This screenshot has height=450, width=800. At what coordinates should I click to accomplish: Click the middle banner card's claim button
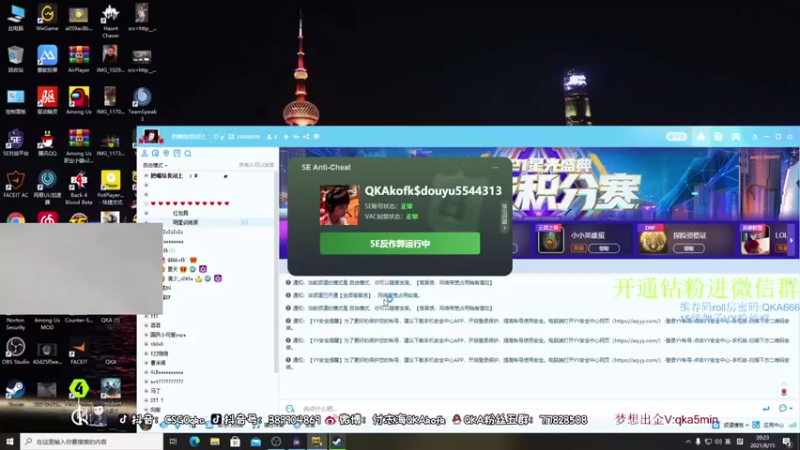[x=689, y=248]
